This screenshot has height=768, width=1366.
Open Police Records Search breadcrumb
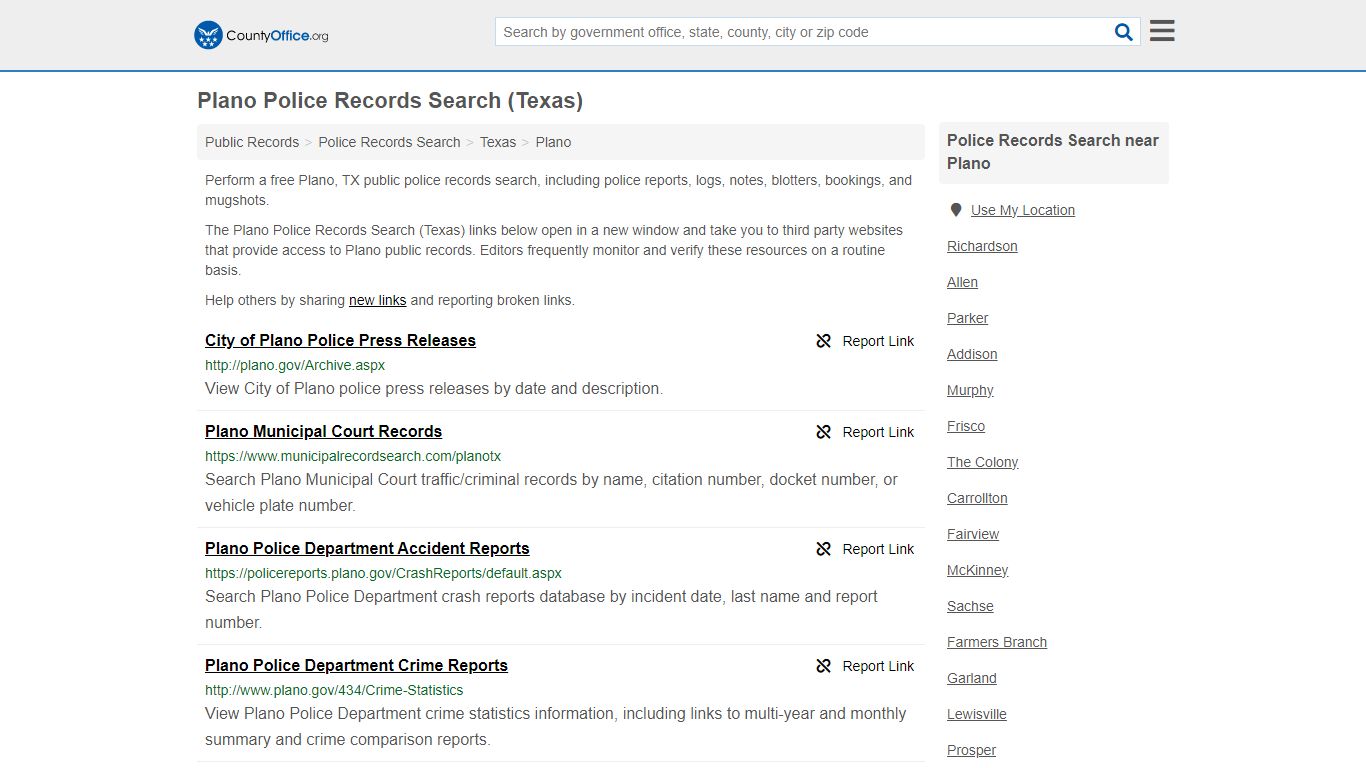tap(389, 142)
